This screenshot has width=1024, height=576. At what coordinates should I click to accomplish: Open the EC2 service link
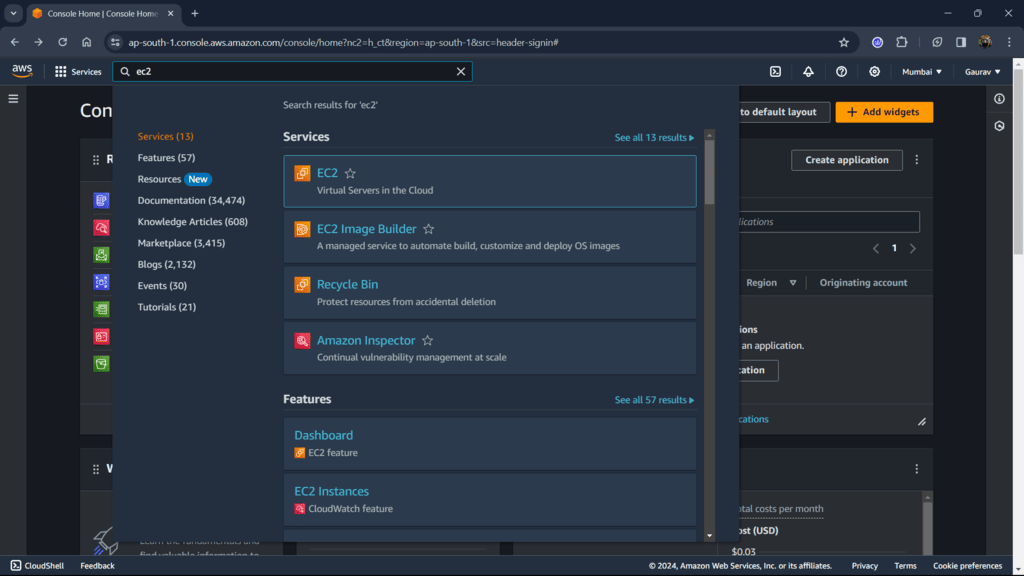pos(327,173)
